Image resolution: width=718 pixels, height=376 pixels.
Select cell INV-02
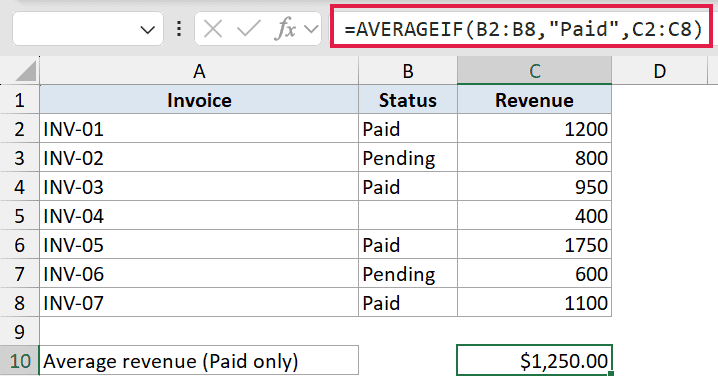tap(199, 158)
